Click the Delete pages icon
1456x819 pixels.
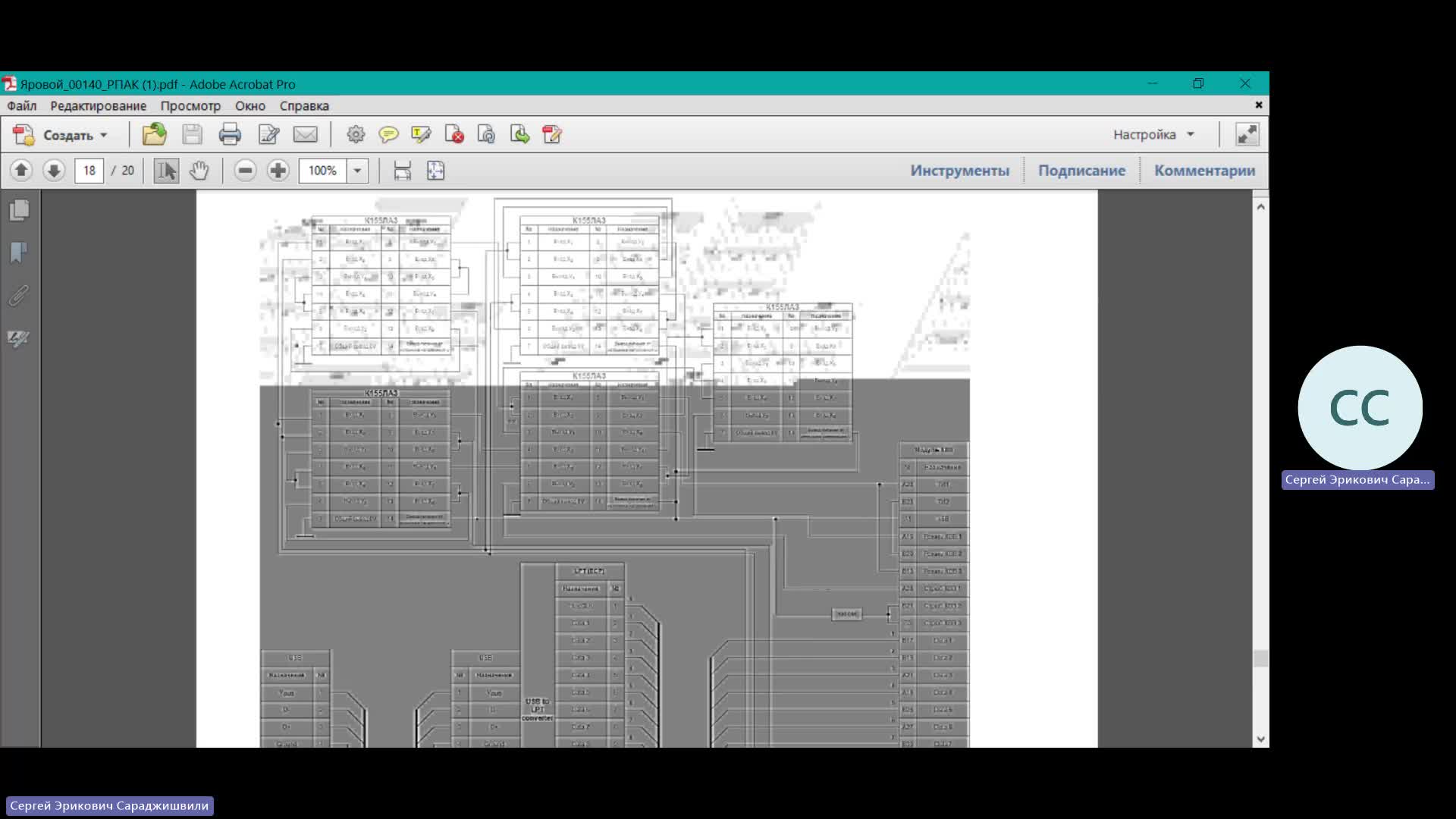coord(454,134)
